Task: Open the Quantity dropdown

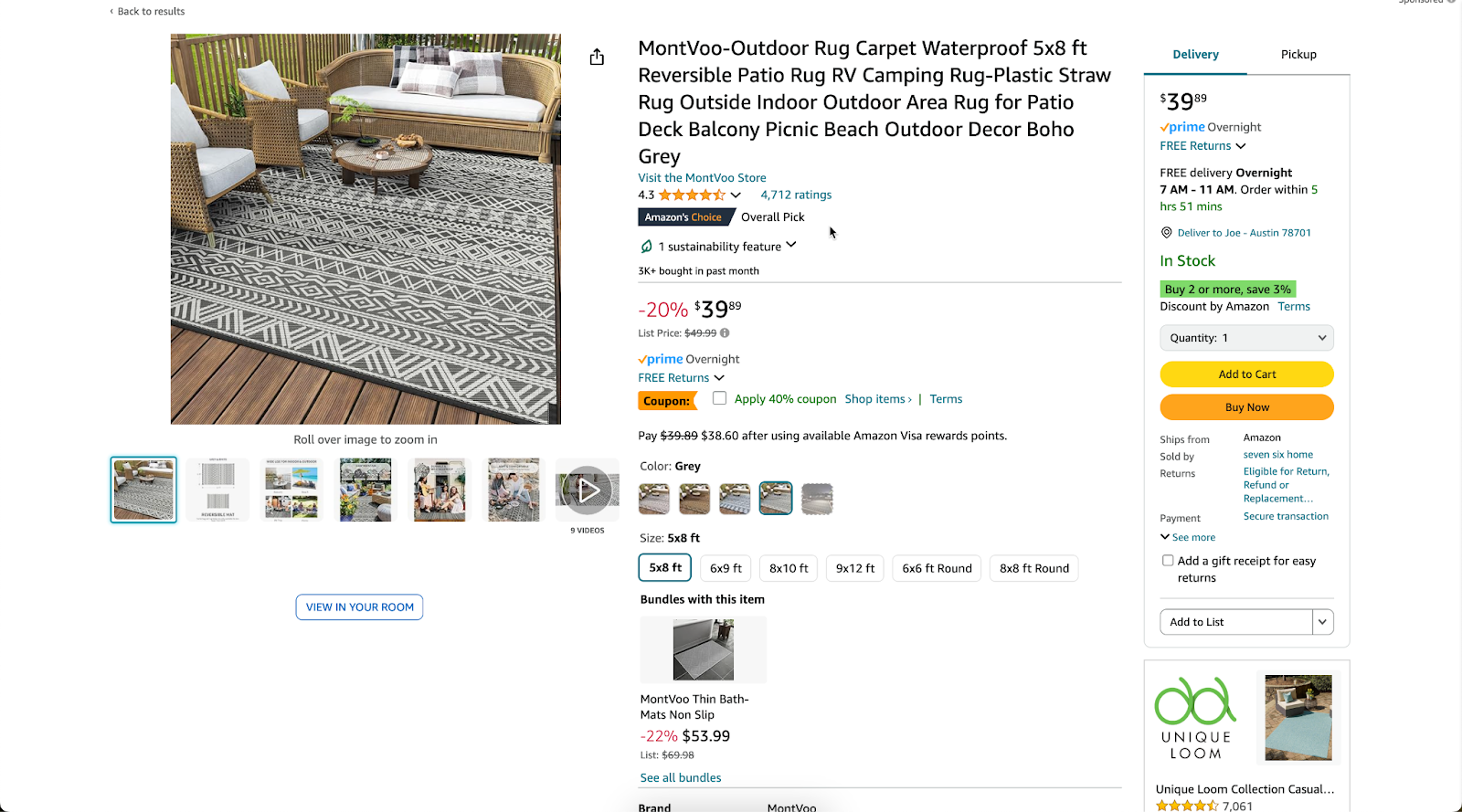Action: [1246, 337]
